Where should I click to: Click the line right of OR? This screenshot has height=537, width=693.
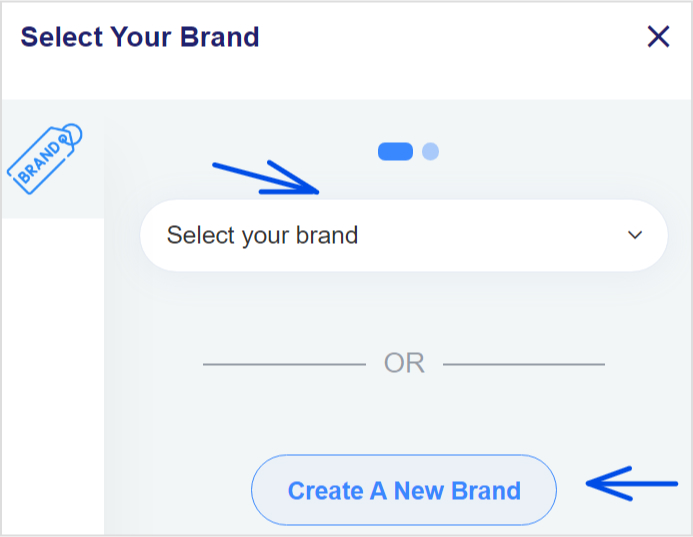click(524, 364)
